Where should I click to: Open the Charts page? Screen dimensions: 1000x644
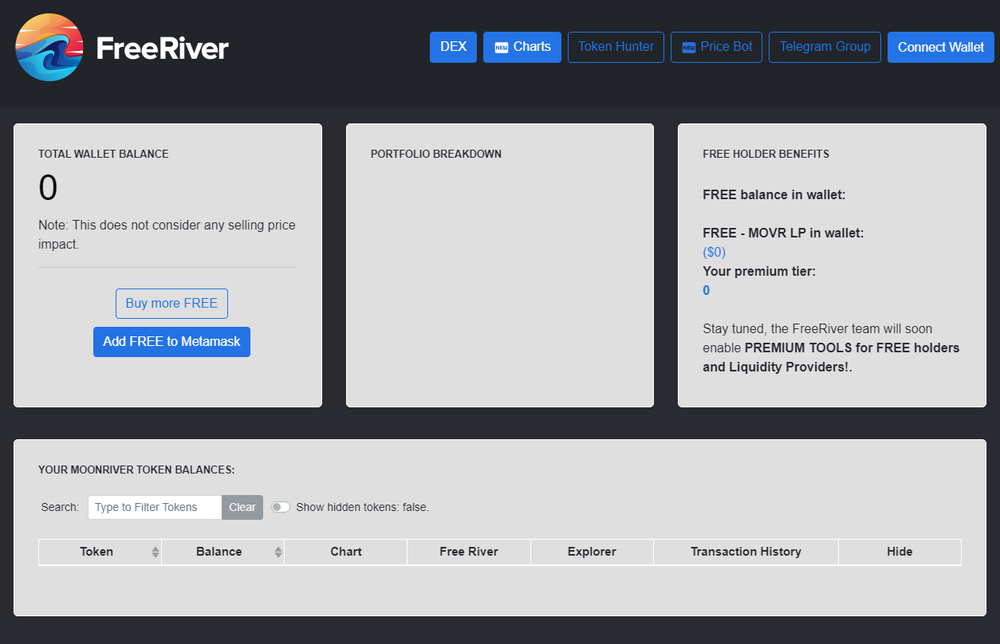coord(522,47)
